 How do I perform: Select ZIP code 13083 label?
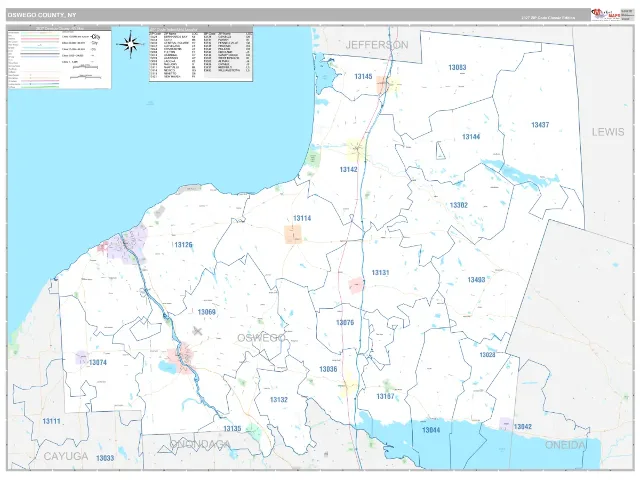[457, 68]
